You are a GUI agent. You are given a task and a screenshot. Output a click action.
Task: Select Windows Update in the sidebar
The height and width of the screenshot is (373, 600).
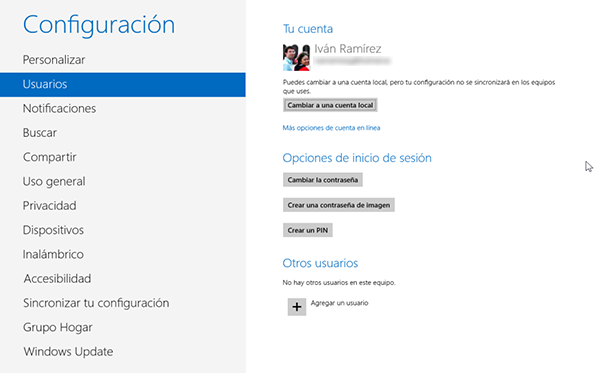68,352
